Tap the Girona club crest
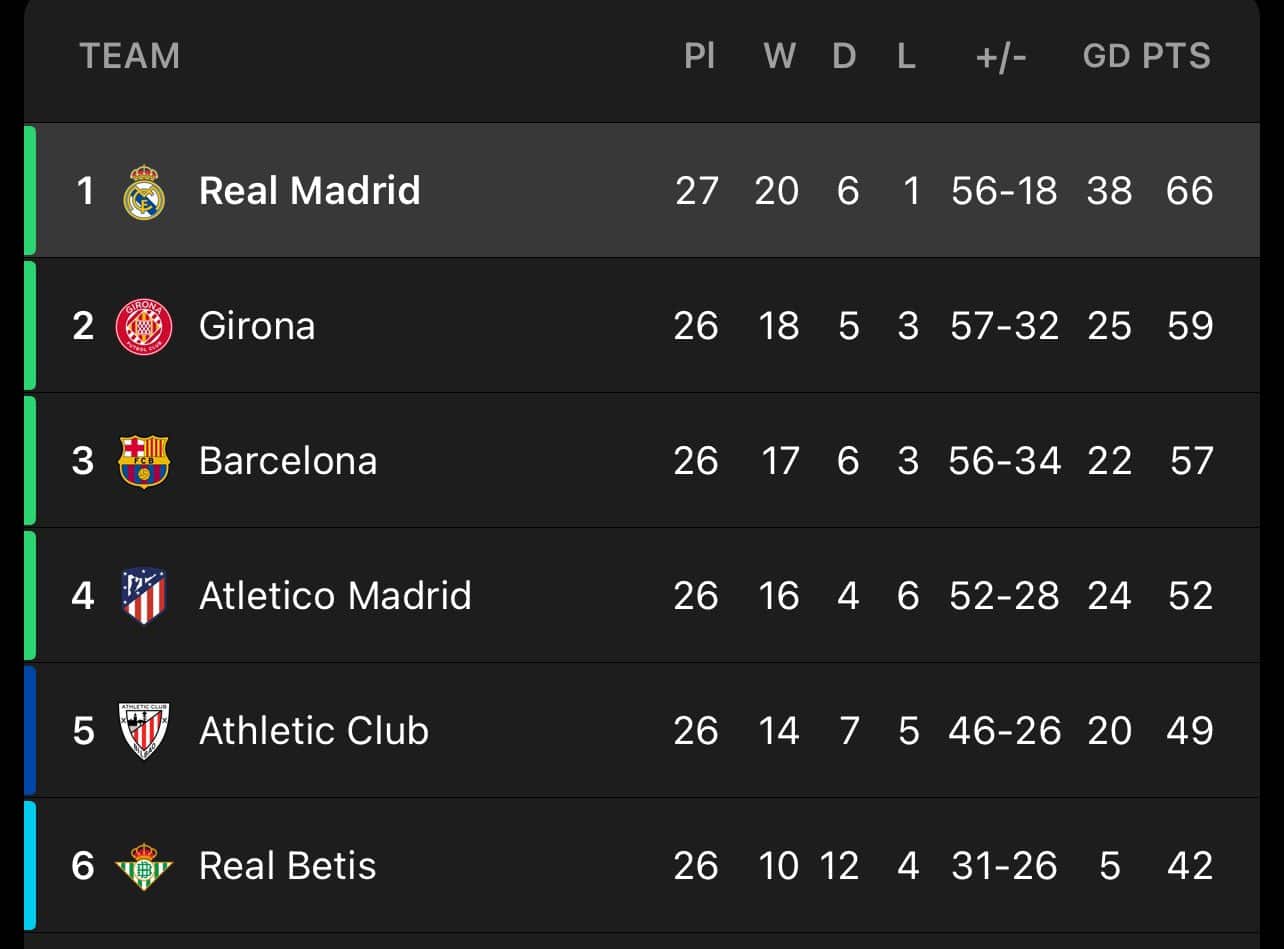 coord(144,326)
